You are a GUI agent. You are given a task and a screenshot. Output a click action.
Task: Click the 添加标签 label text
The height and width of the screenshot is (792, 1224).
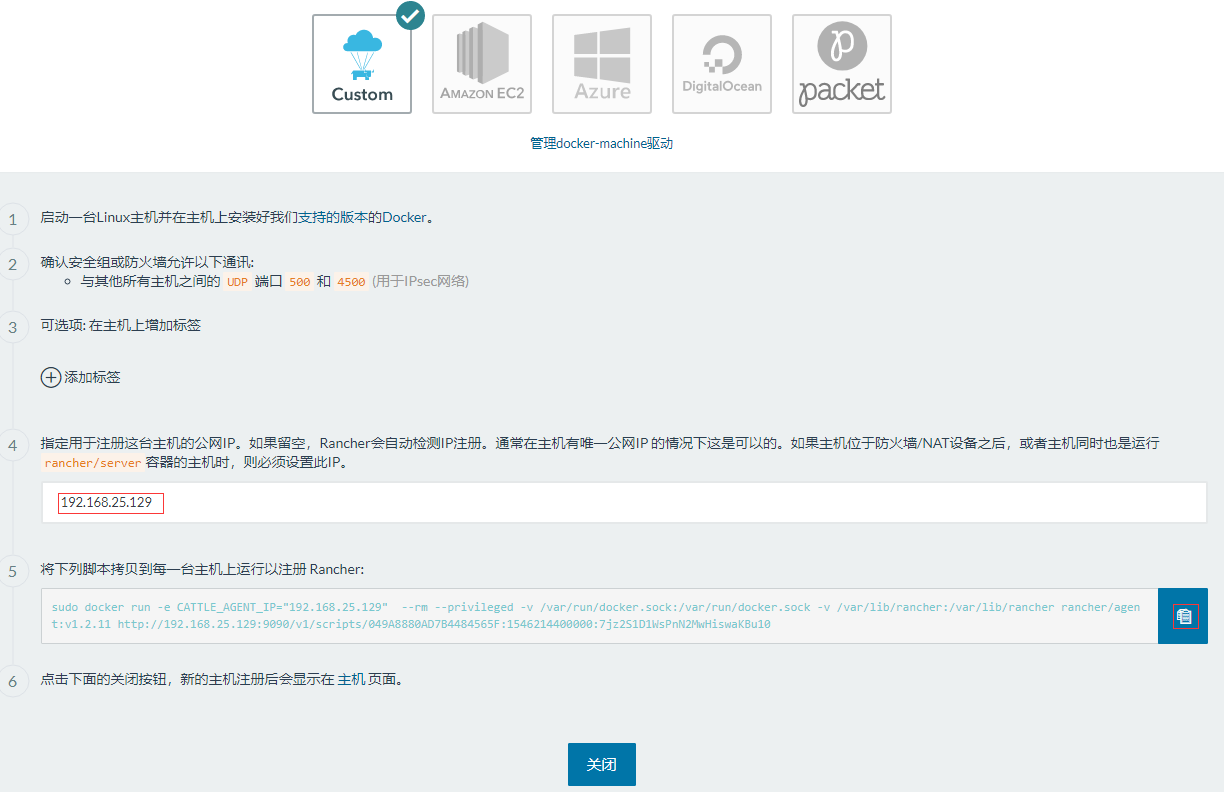[93, 377]
